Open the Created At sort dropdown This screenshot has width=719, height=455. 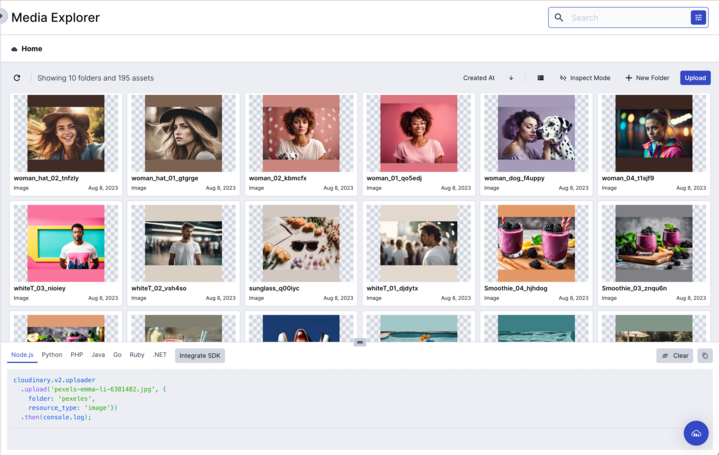point(479,78)
